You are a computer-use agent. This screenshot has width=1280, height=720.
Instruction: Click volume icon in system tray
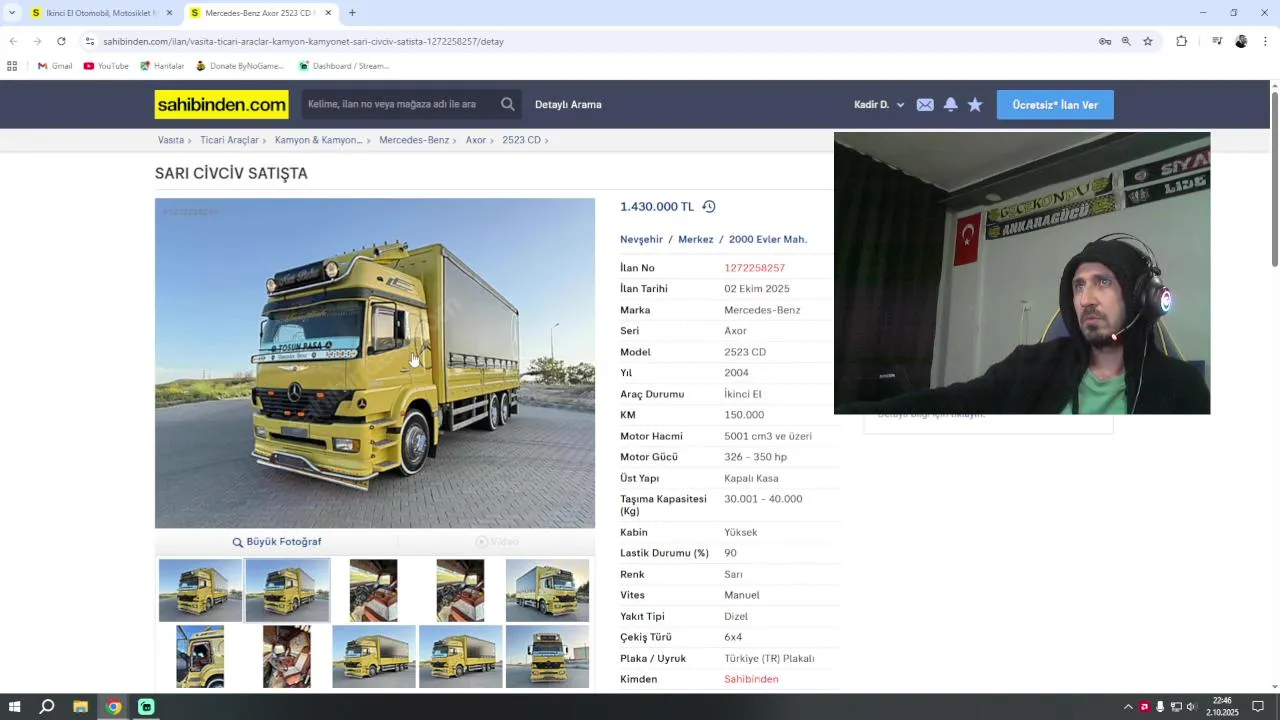pyautogui.click(x=1191, y=707)
